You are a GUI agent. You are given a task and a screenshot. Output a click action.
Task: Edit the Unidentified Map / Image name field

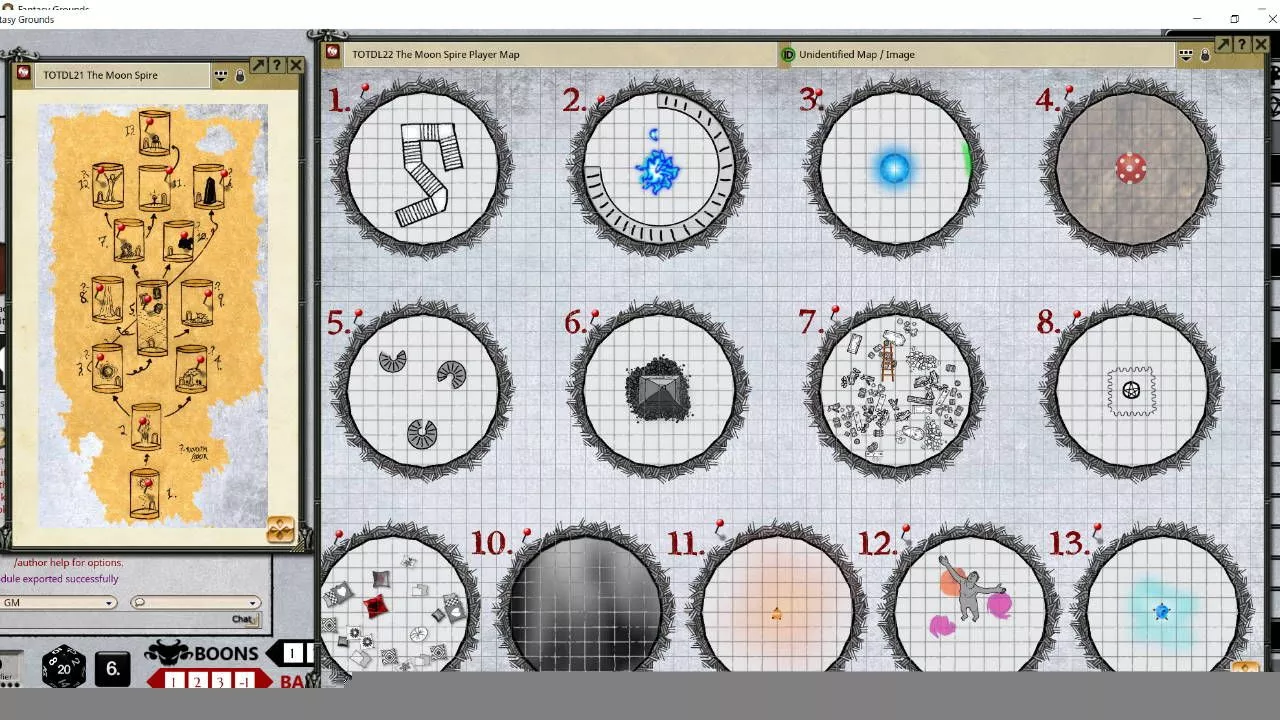pos(985,55)
